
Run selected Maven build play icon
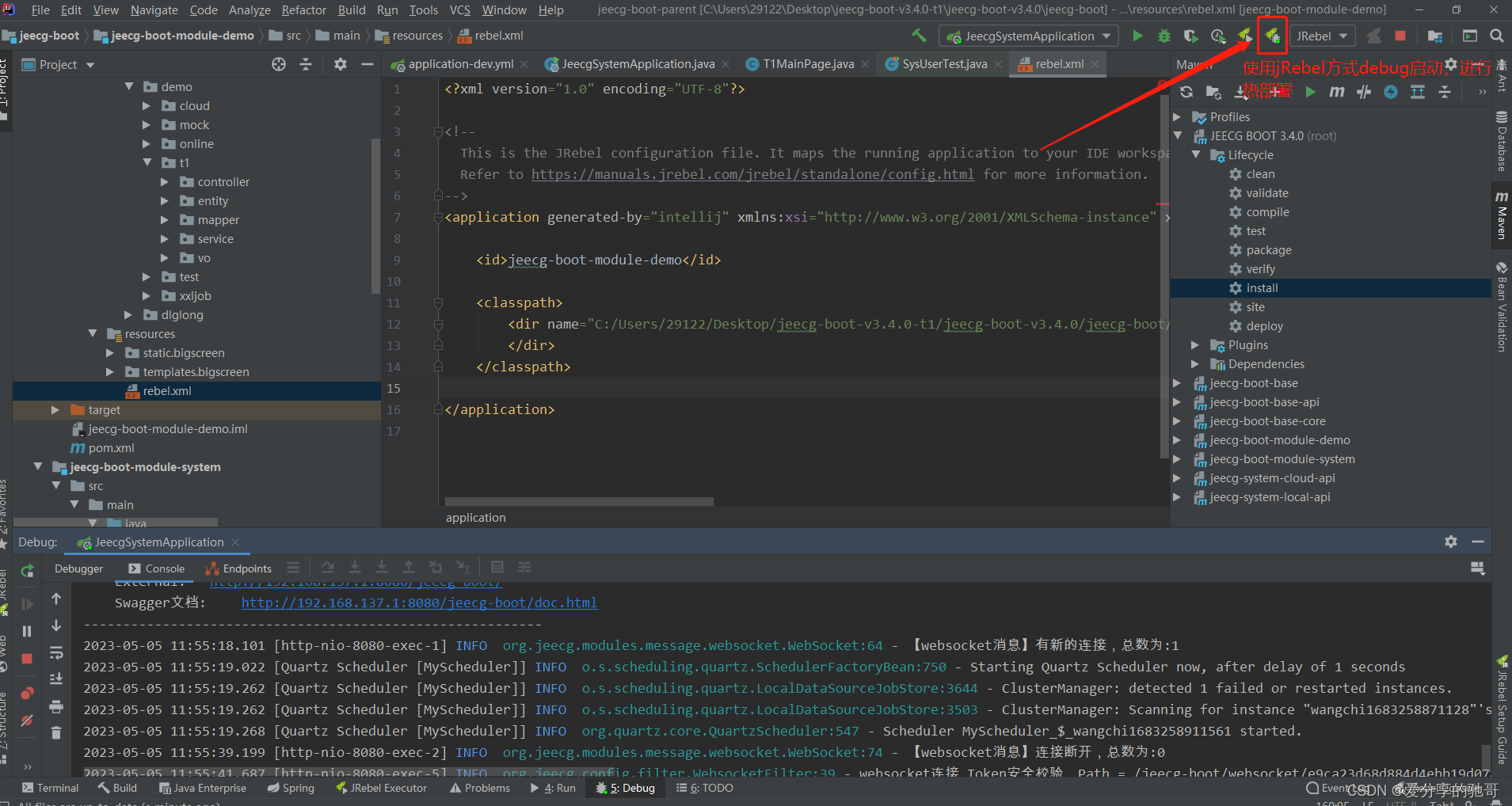pos(1310,92)
